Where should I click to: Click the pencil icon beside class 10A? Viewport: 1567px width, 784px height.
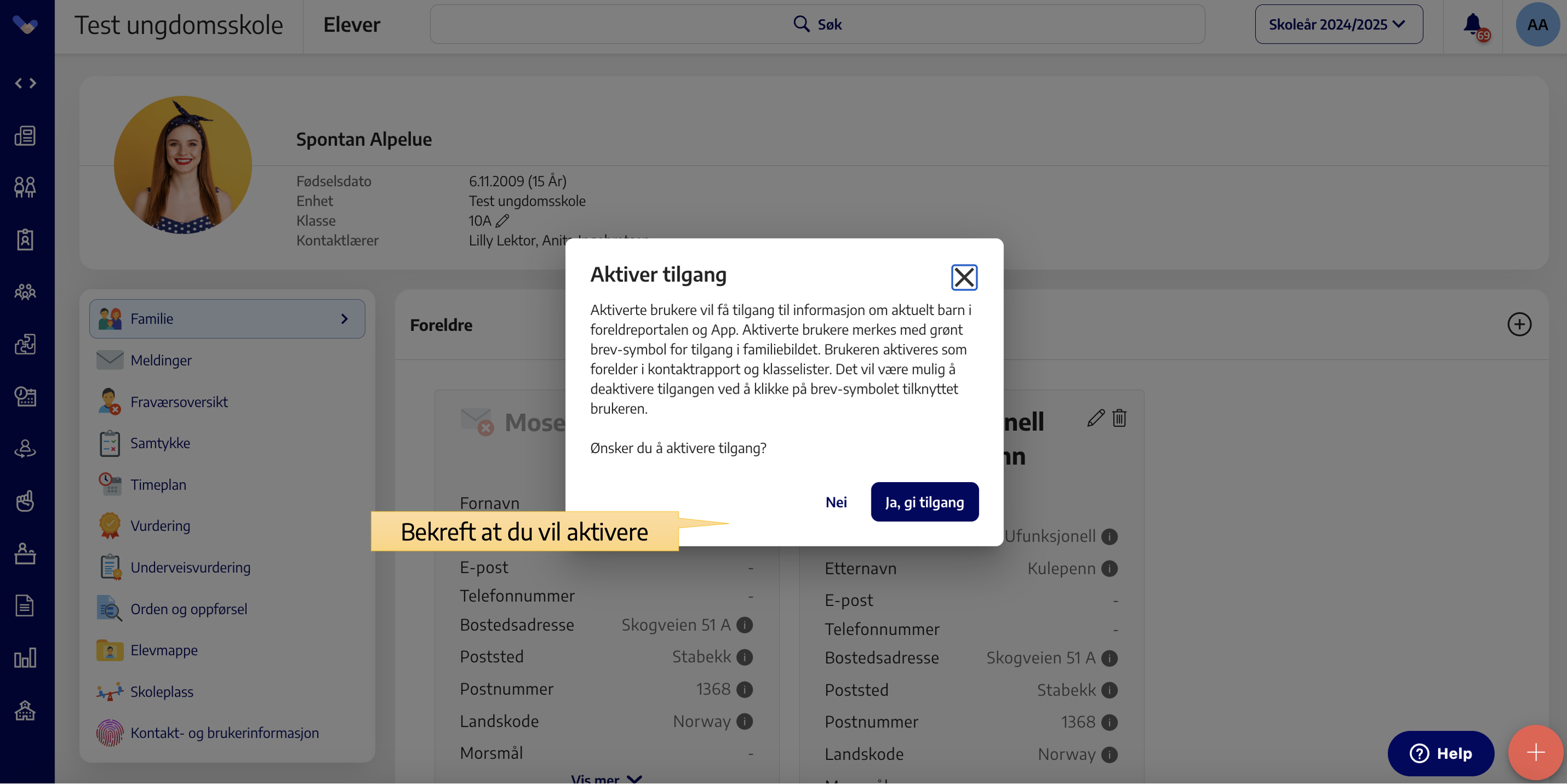[502, 221]
